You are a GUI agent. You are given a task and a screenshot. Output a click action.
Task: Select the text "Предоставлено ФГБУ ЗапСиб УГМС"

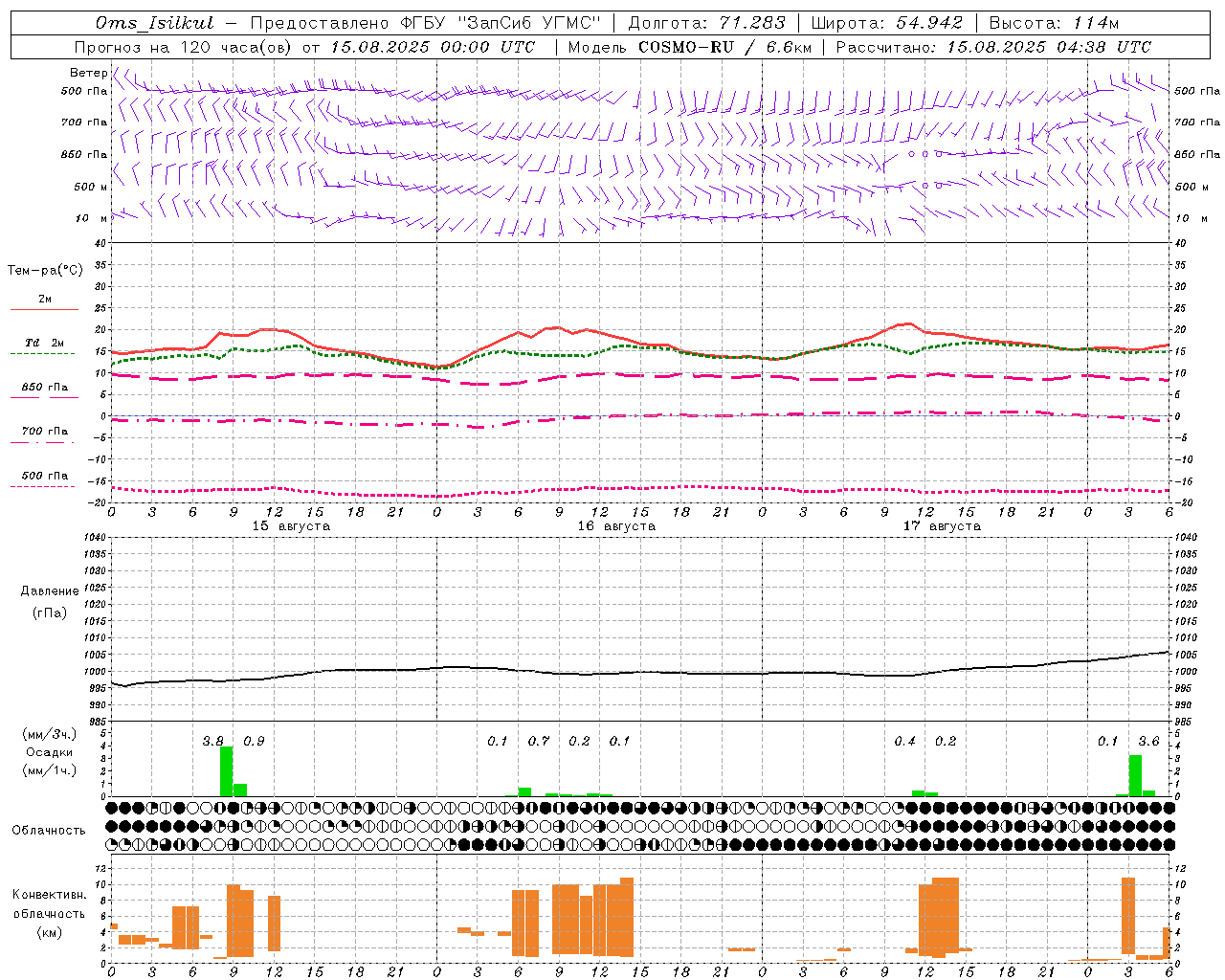coord(425,23)
